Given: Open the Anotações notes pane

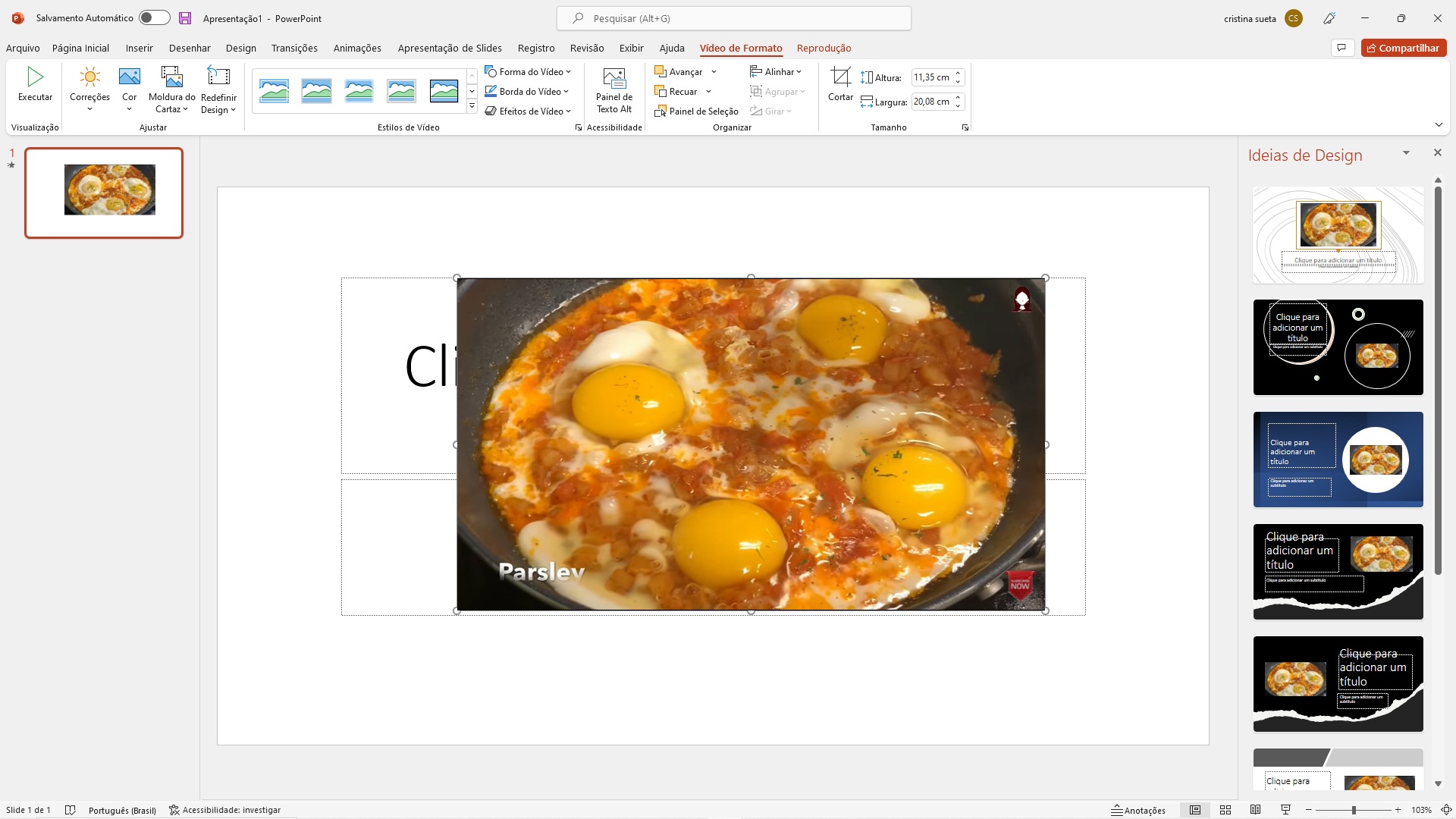Looking at the screenshot, I should (x=1138, y=810).
